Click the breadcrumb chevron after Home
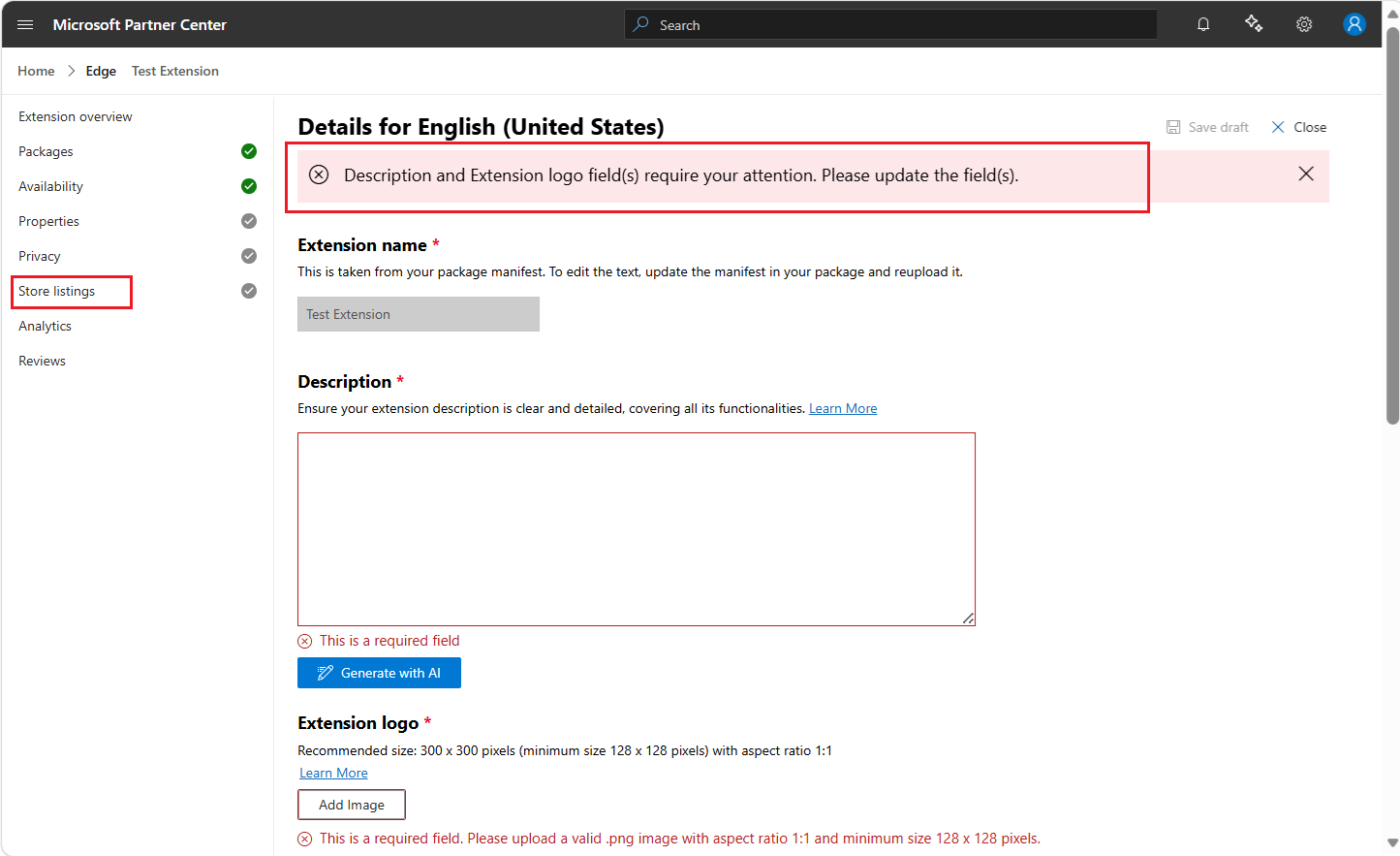 click(x=71, y=71)
